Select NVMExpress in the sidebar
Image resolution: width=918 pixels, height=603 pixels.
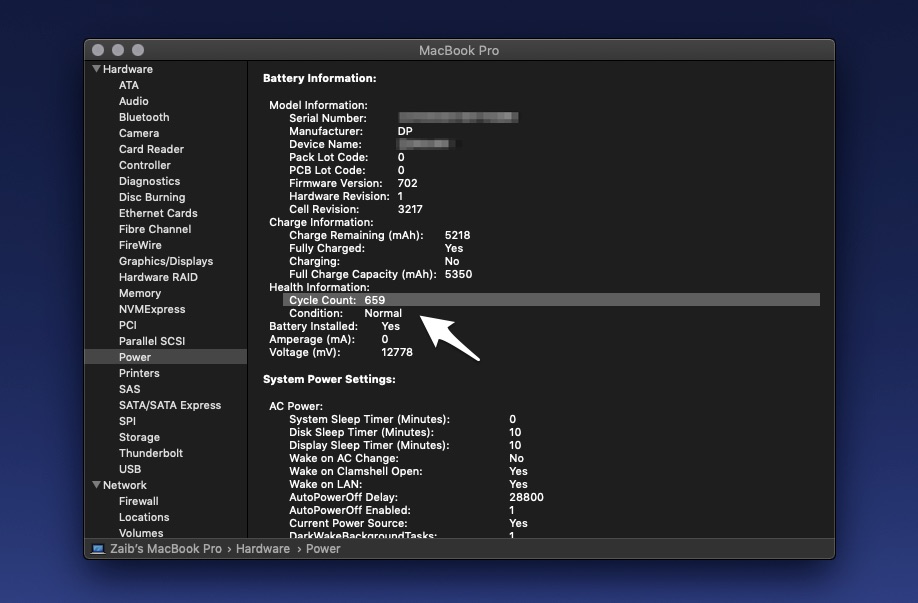[152, 309]
